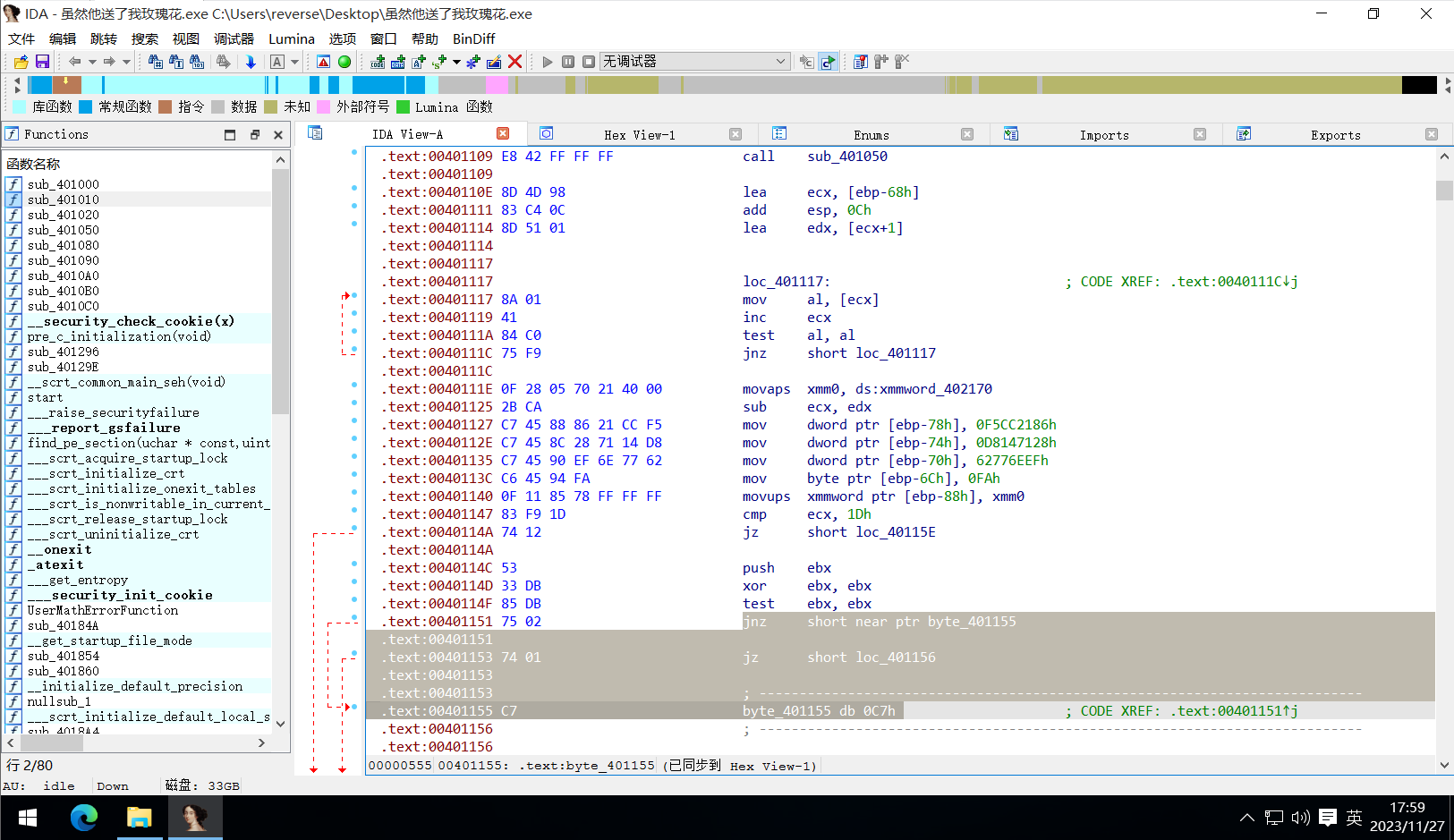Click the blue down arrow jump icon
The image size is (1454, 840).
tap(251, 62)
